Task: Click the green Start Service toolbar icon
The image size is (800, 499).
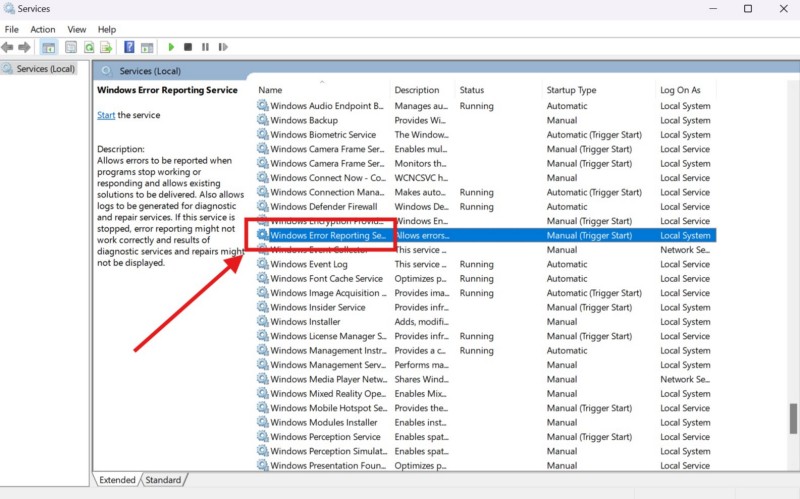Action: [x=171, y=47]
